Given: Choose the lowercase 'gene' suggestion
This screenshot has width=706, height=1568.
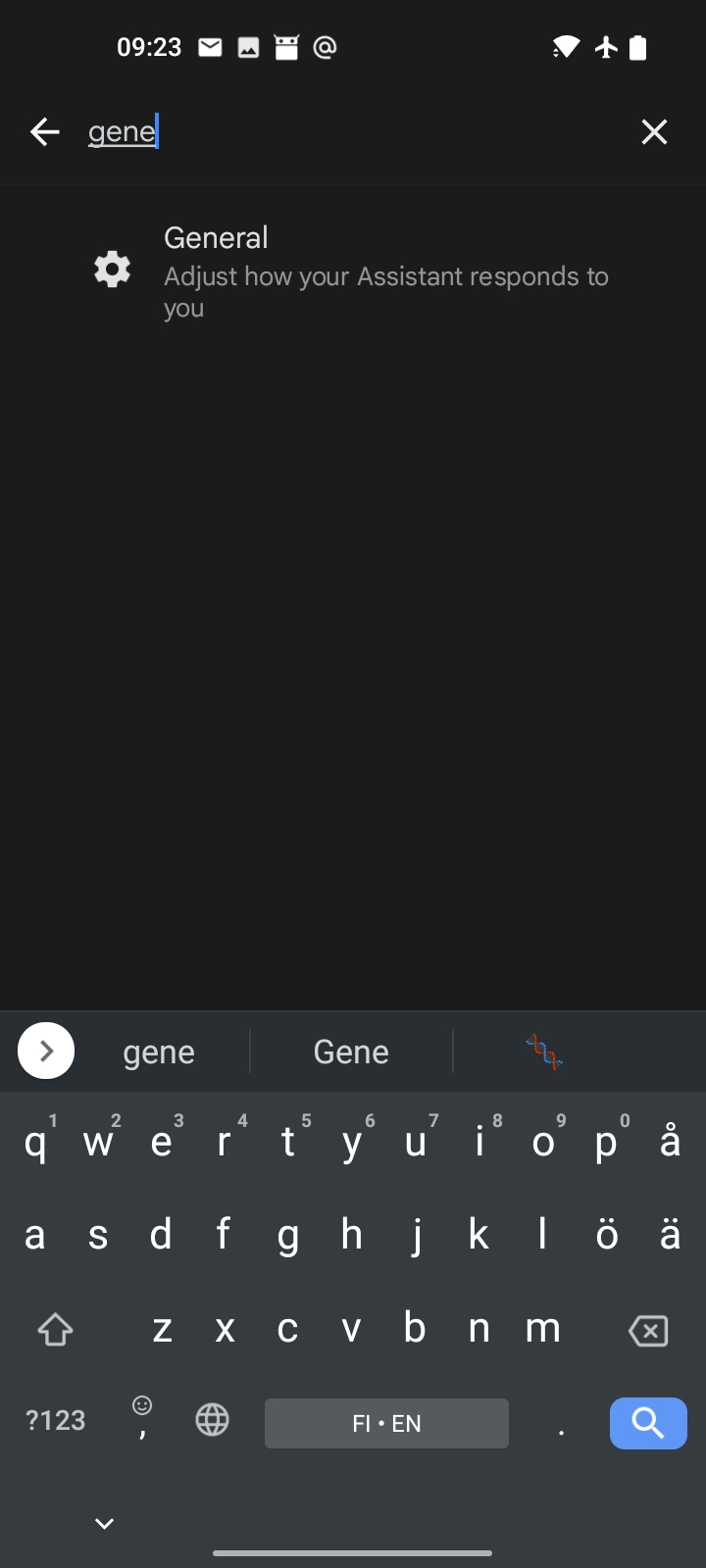Looking at the screenshot, I should [x=159, y=1052].
